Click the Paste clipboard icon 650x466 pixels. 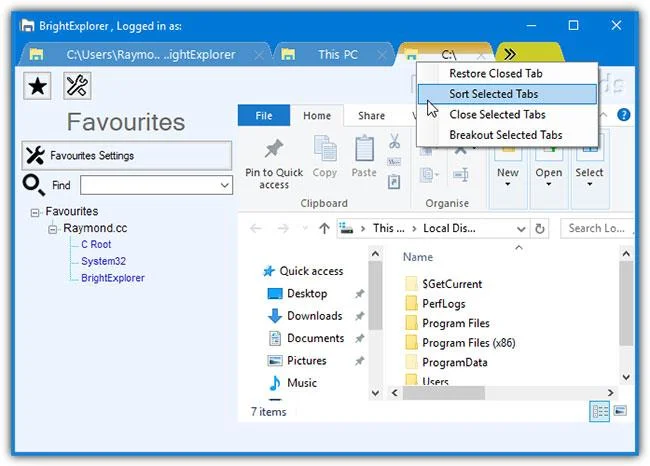364,148
